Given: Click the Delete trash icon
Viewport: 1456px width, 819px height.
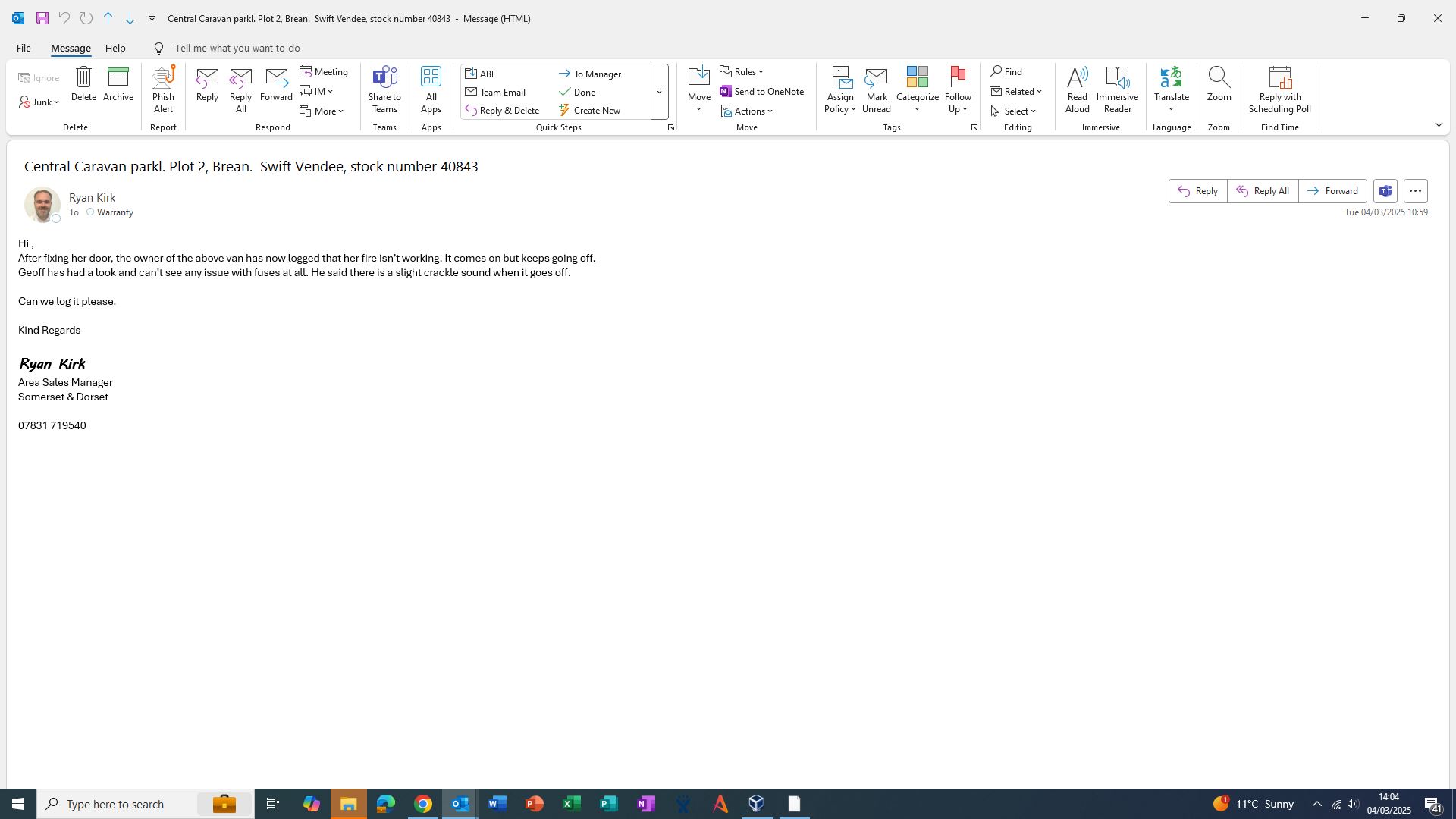Looking at the screenshot, I should [83, 77].
